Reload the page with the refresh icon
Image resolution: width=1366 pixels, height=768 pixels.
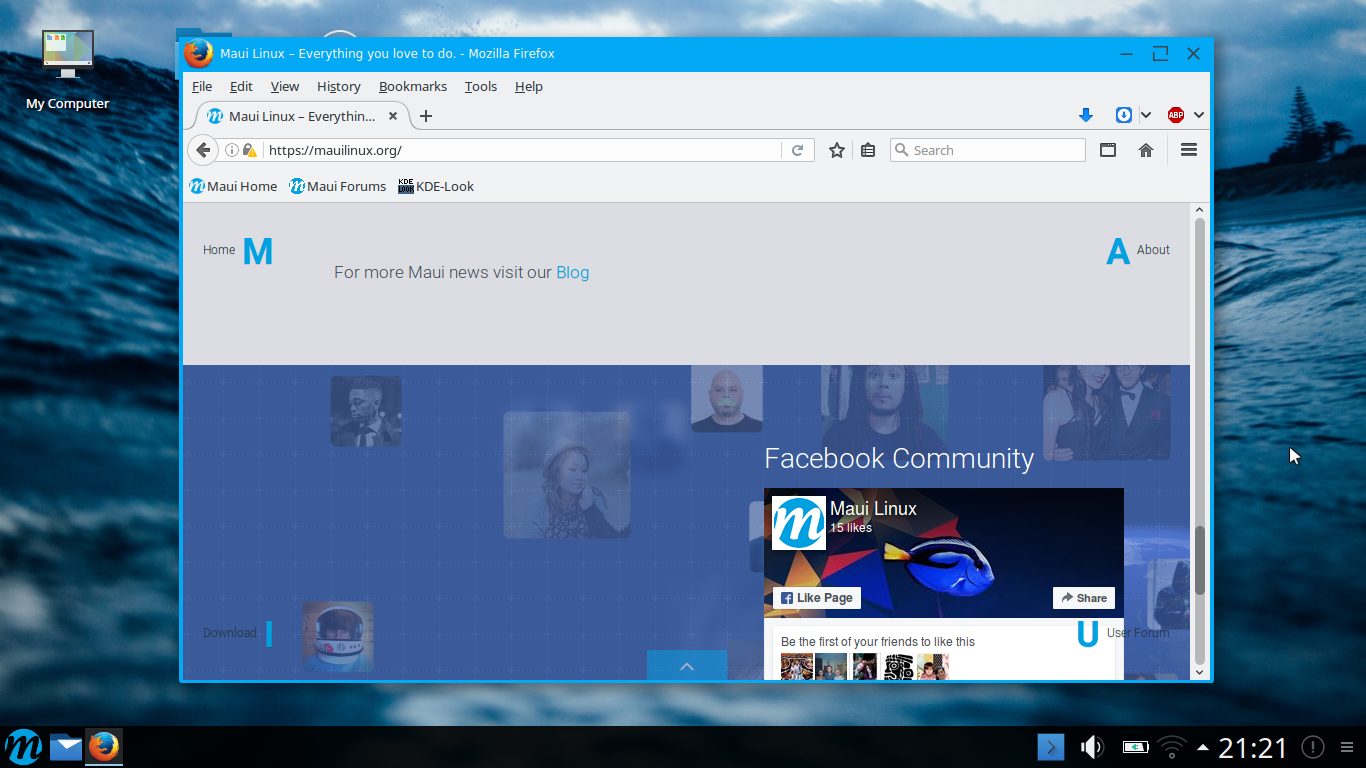coord(797,150)
